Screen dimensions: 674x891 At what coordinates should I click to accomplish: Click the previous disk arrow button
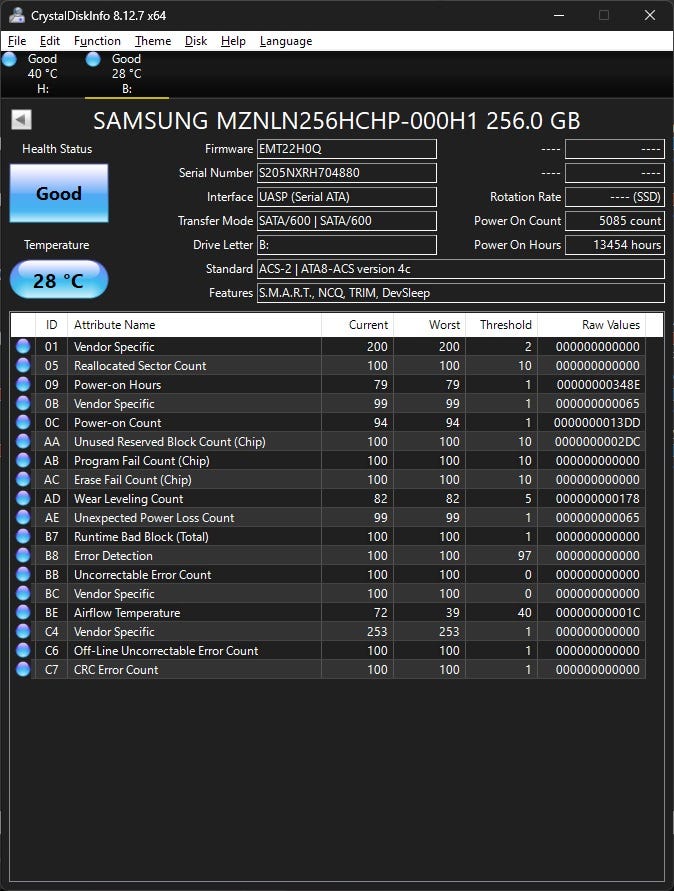22,120
